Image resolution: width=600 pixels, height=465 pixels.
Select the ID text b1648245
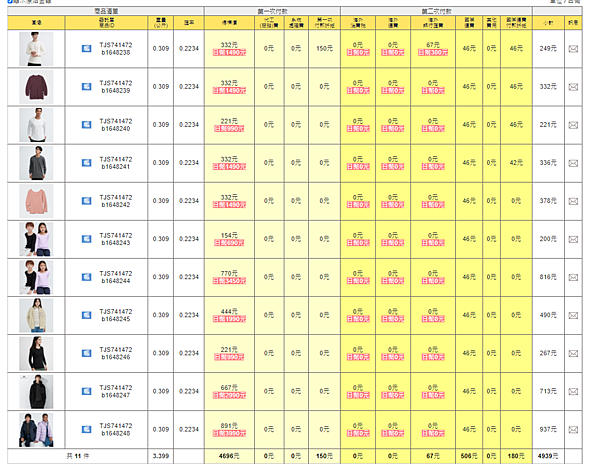pos(116,319)
